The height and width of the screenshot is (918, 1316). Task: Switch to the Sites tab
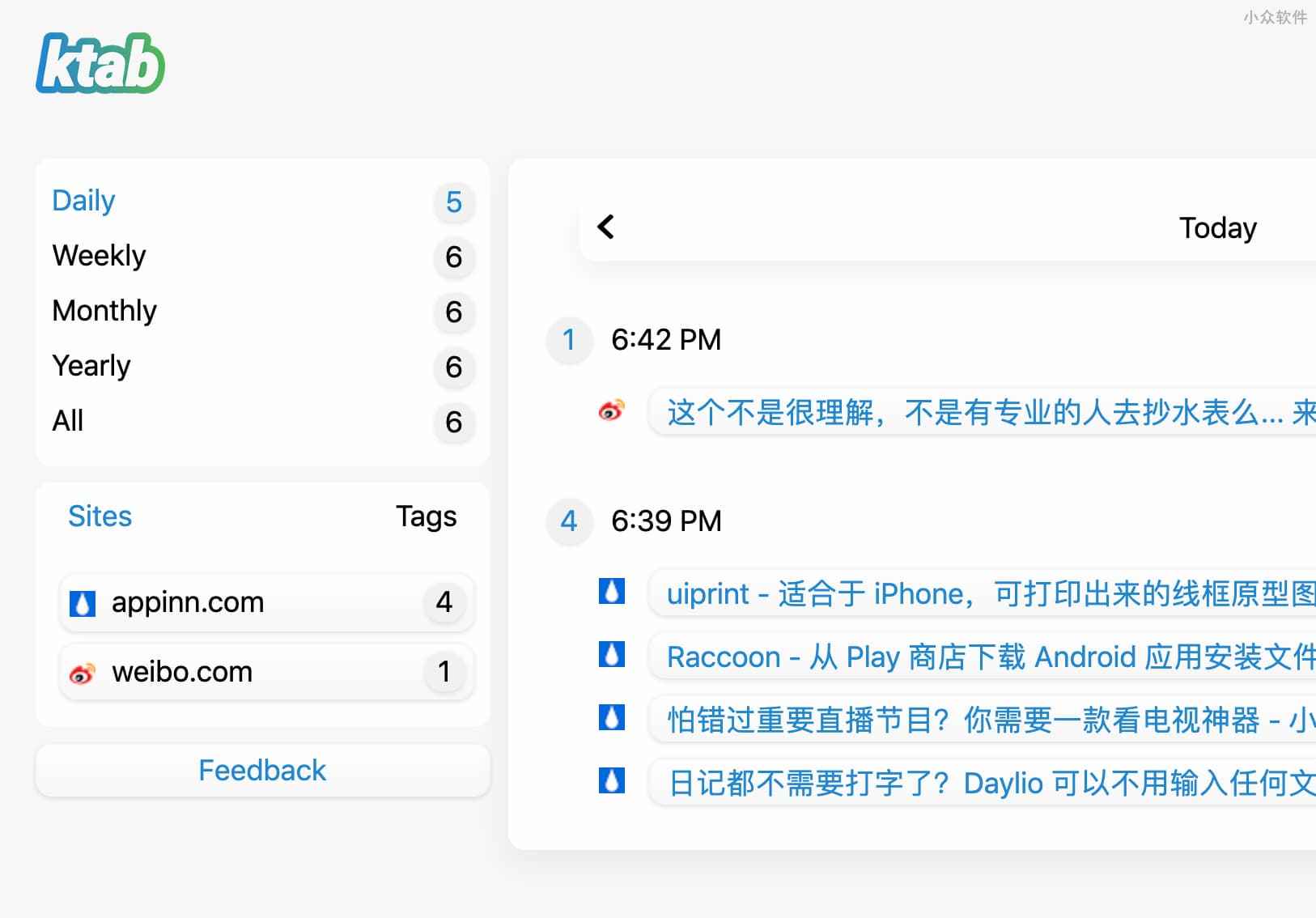click(x=100, y=516)
